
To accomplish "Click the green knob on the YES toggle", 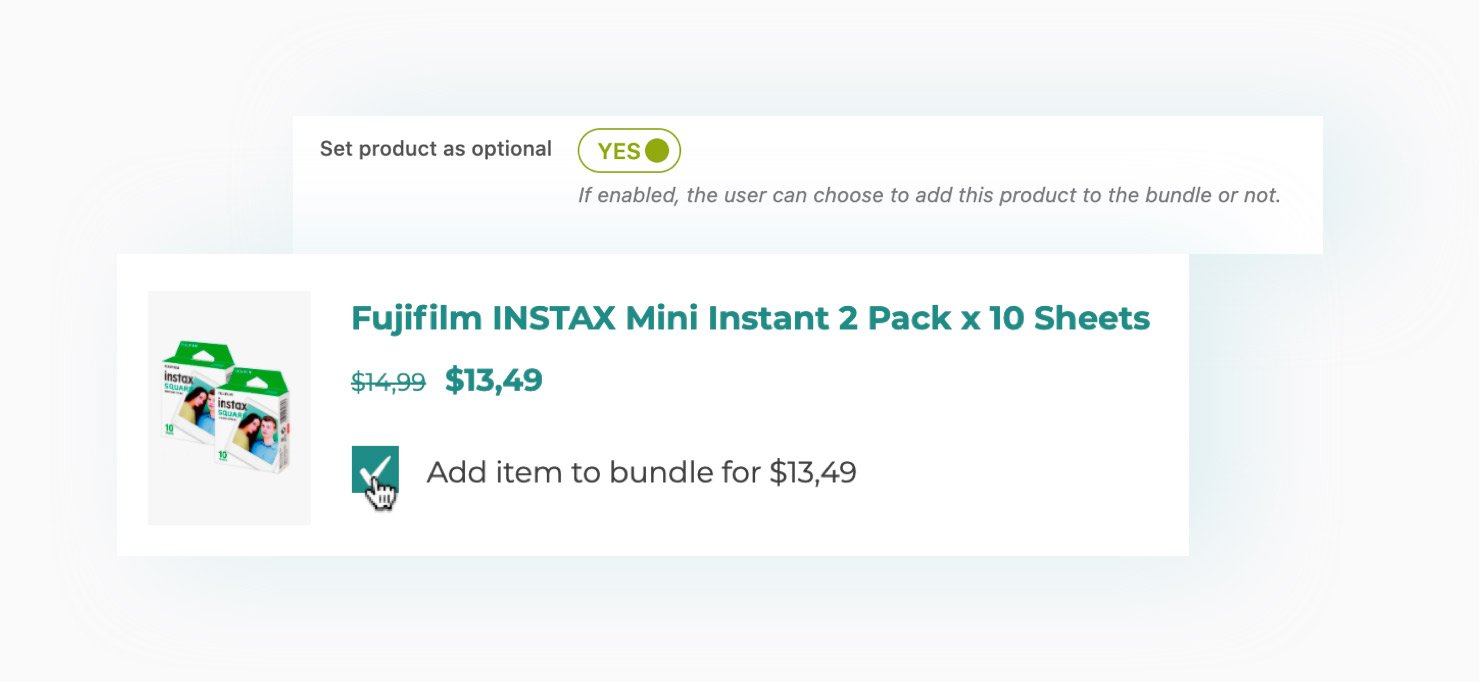I will 657,151.
